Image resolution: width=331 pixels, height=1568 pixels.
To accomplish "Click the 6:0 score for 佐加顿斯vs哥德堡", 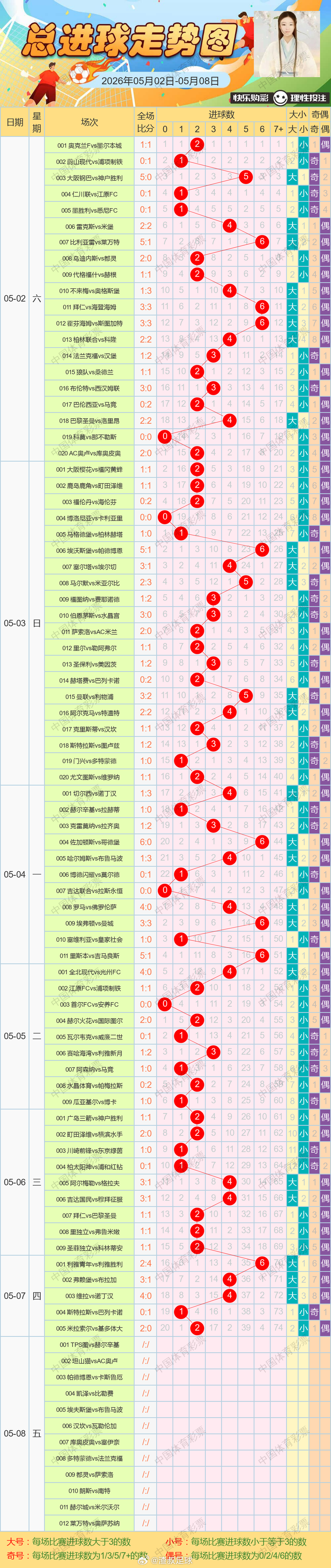I will (145, 843).
